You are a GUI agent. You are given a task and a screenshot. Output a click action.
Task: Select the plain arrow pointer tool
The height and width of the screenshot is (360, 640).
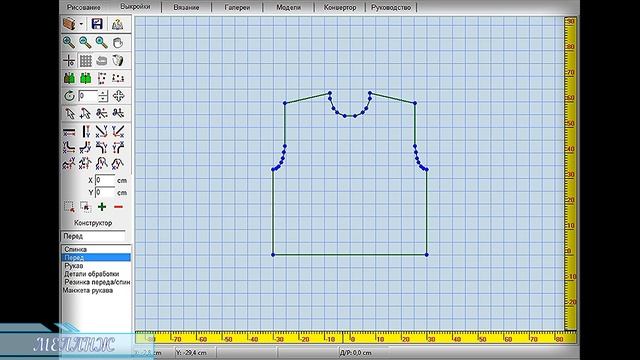coord(70,113)
